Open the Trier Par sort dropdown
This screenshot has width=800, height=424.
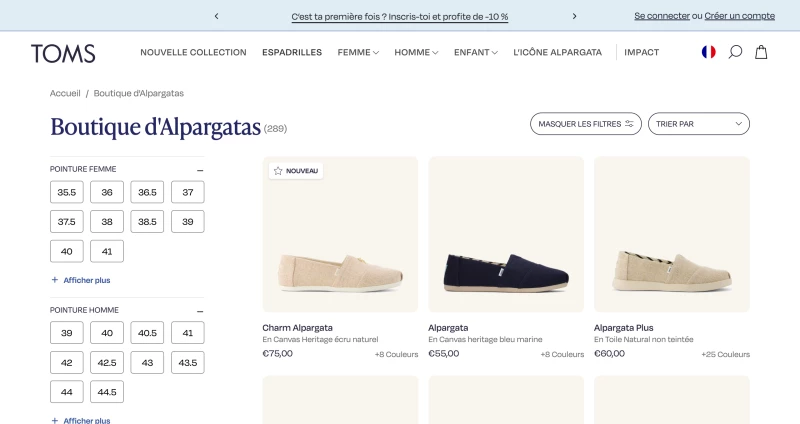(x=698, y=124)
